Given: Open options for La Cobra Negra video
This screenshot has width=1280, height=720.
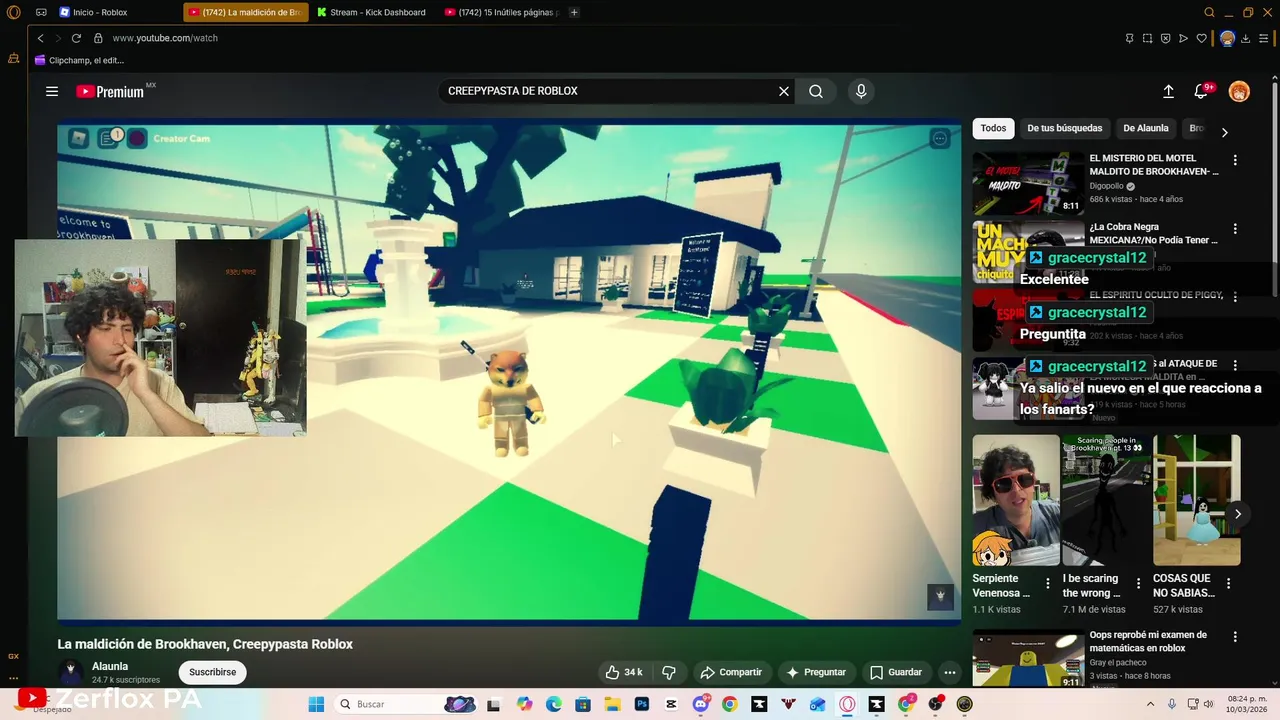Looking at the screenshot, I should coord(1235,229).
